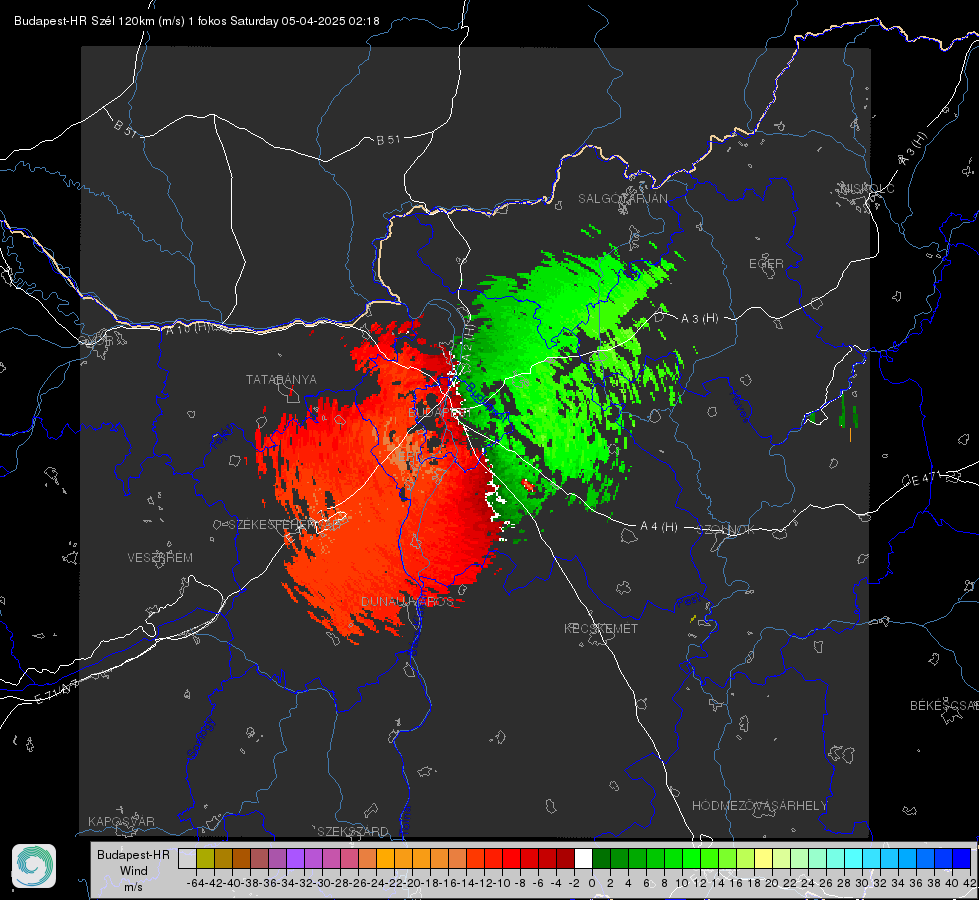Click the swirl logo icon beside the legend
The width and height of the screenshot is (979, 900).
(x=34, y=866)
